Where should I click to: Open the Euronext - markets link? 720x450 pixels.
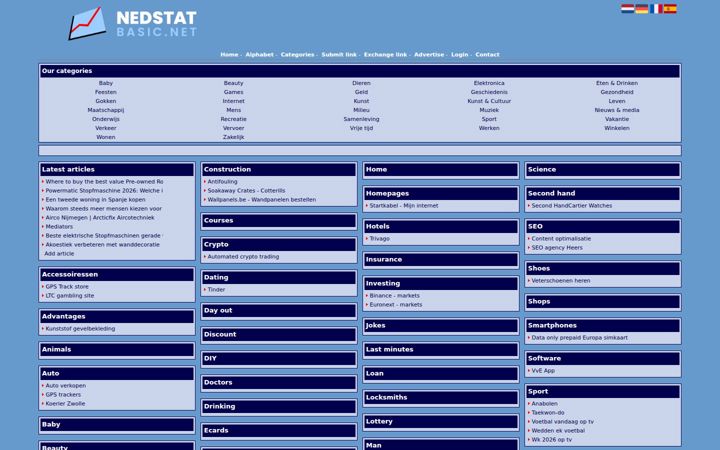tap(395, 305)
